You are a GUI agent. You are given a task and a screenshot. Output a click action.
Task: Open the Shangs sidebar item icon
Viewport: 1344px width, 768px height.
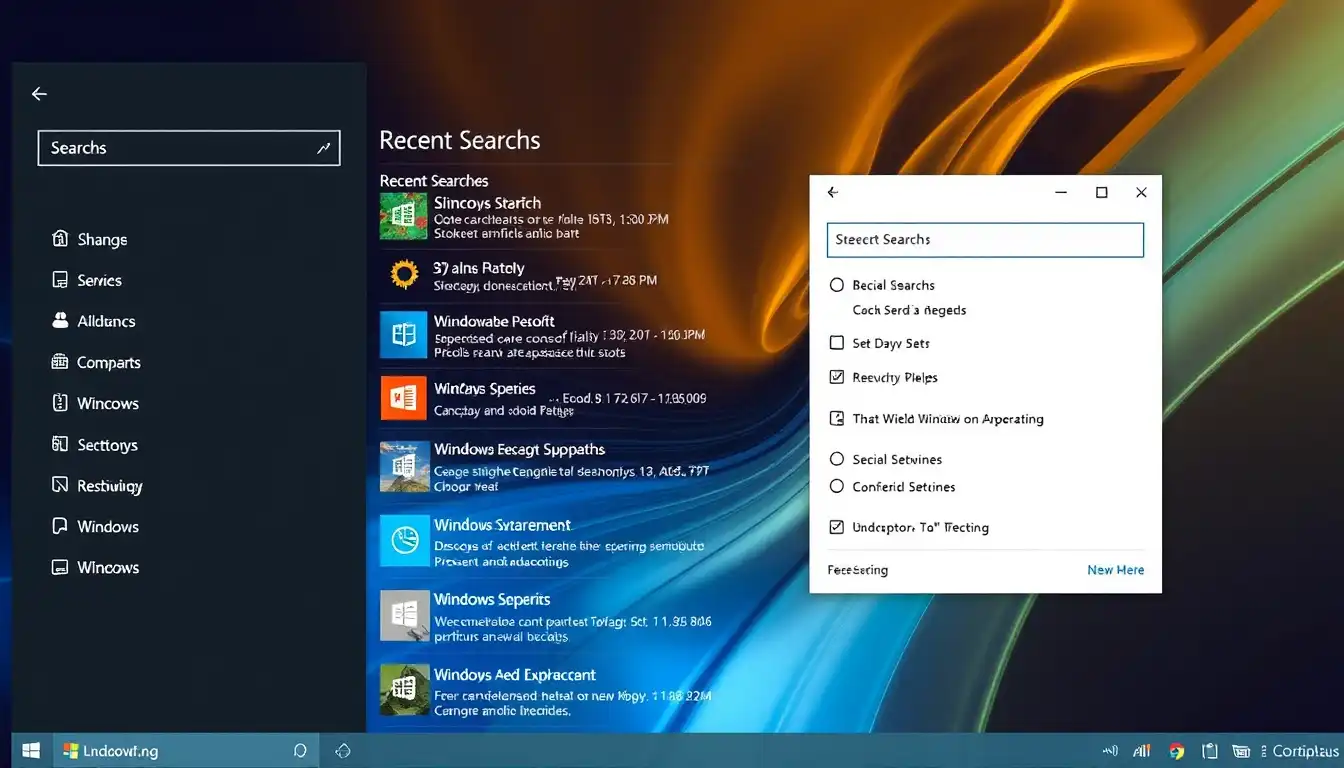coord(59,239)
